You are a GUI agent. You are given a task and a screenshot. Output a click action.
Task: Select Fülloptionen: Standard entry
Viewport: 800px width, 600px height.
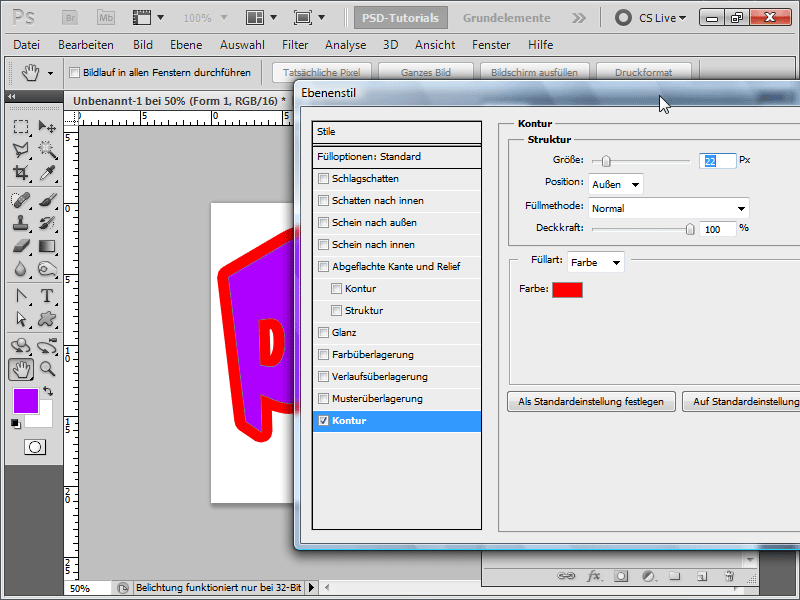[397, 157]
